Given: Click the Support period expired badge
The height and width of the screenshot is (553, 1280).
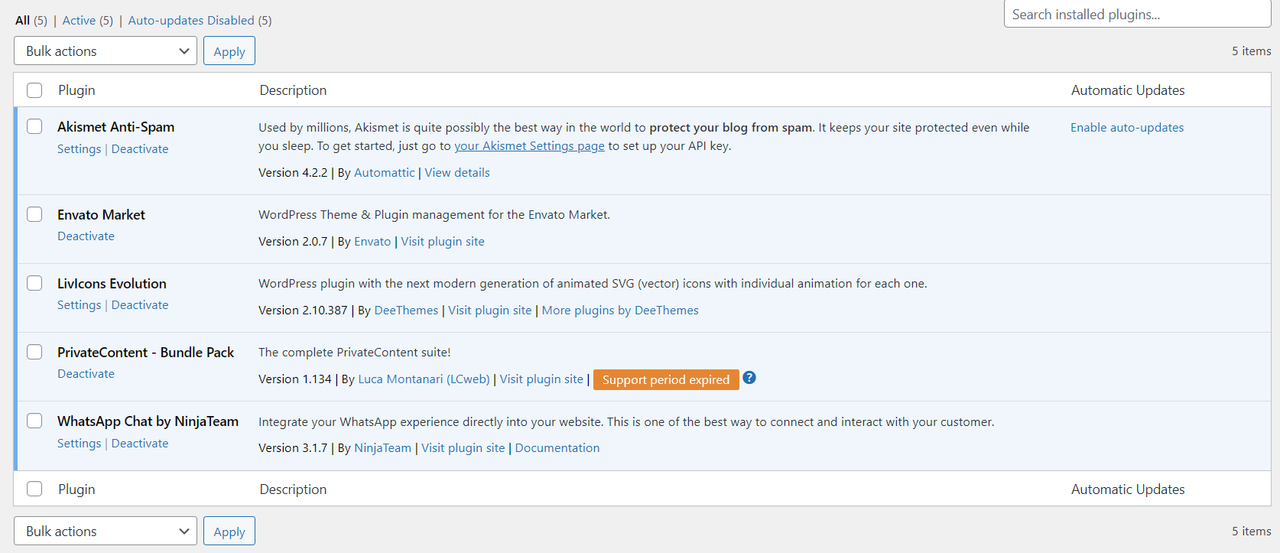Looking at the screenshot, I should point(666,380).
